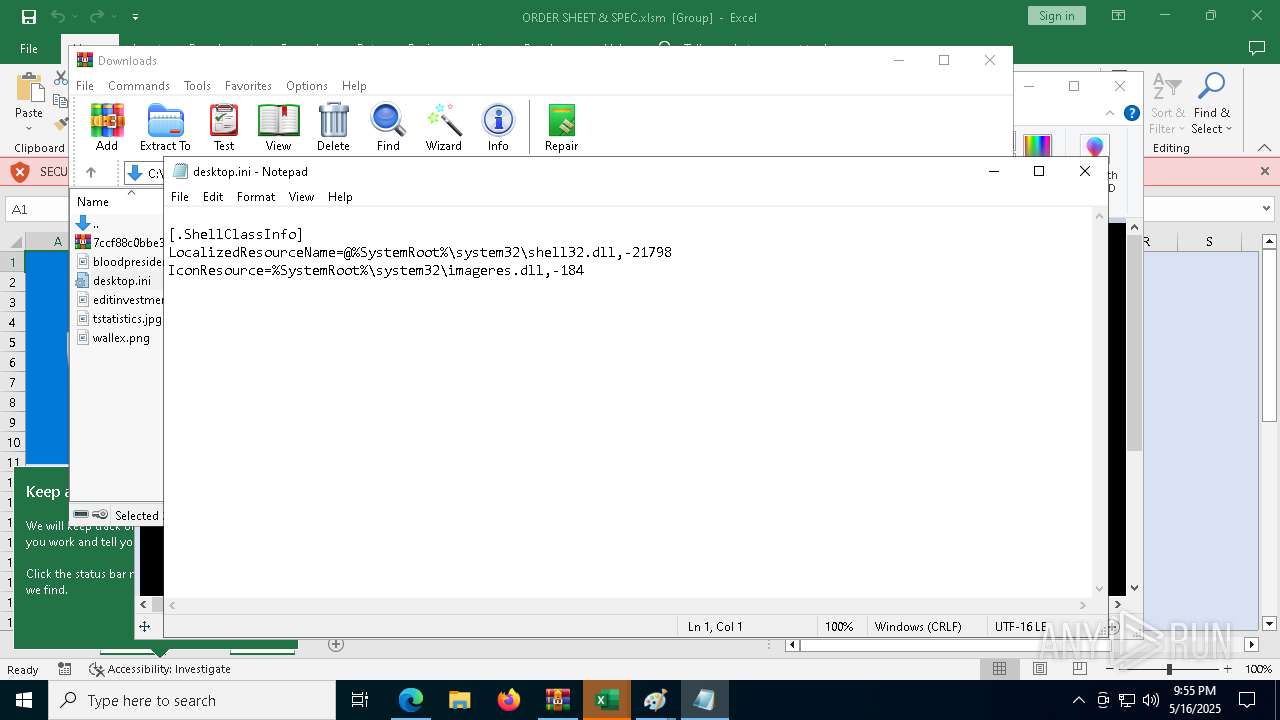Open WinRAR Favorites menu
1280x720 pixels.
248,86
